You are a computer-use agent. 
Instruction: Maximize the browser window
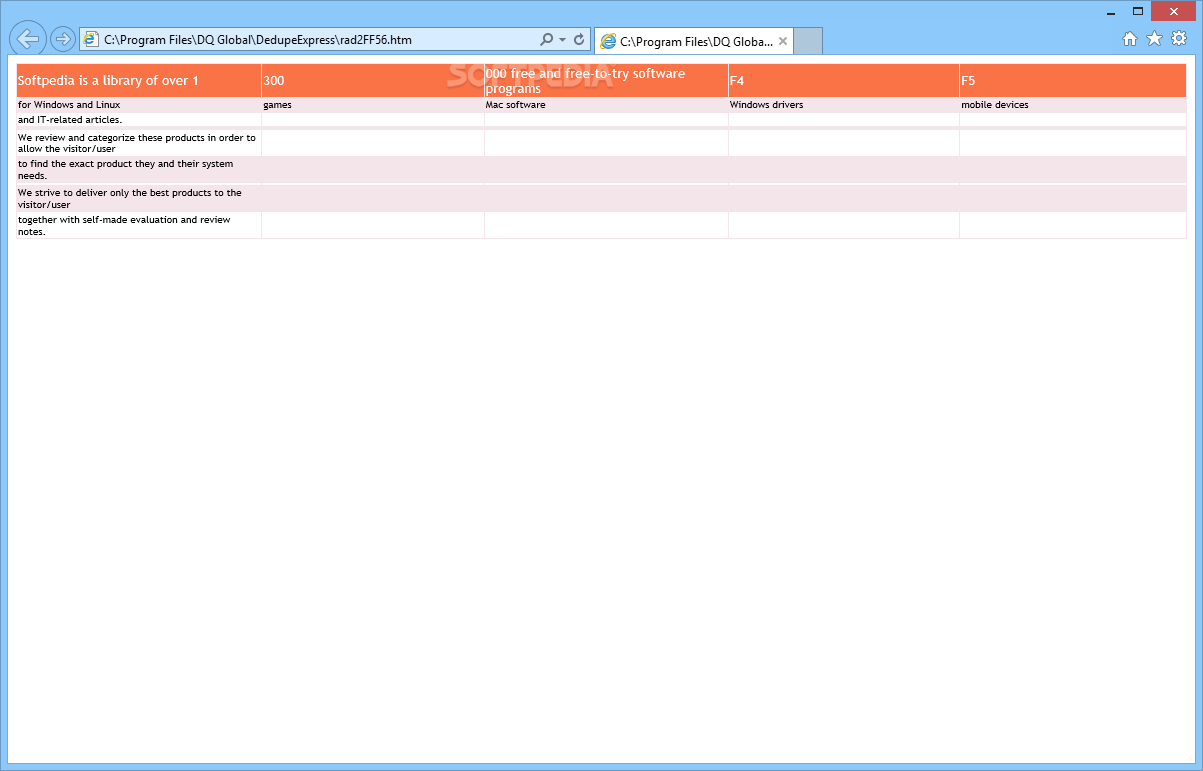tap(1137, 11)
